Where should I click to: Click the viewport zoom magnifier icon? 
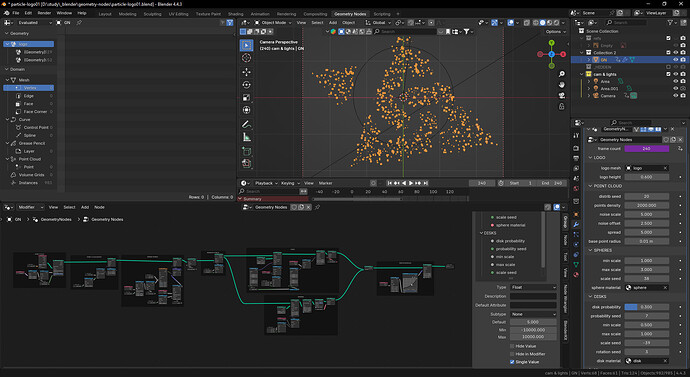(x=562, y=74)
